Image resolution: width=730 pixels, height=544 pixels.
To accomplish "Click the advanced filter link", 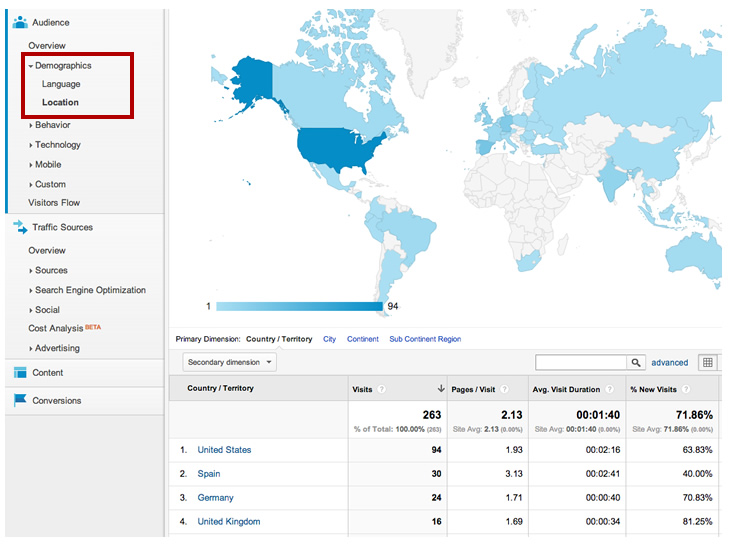I will click(x=669, y=362).
